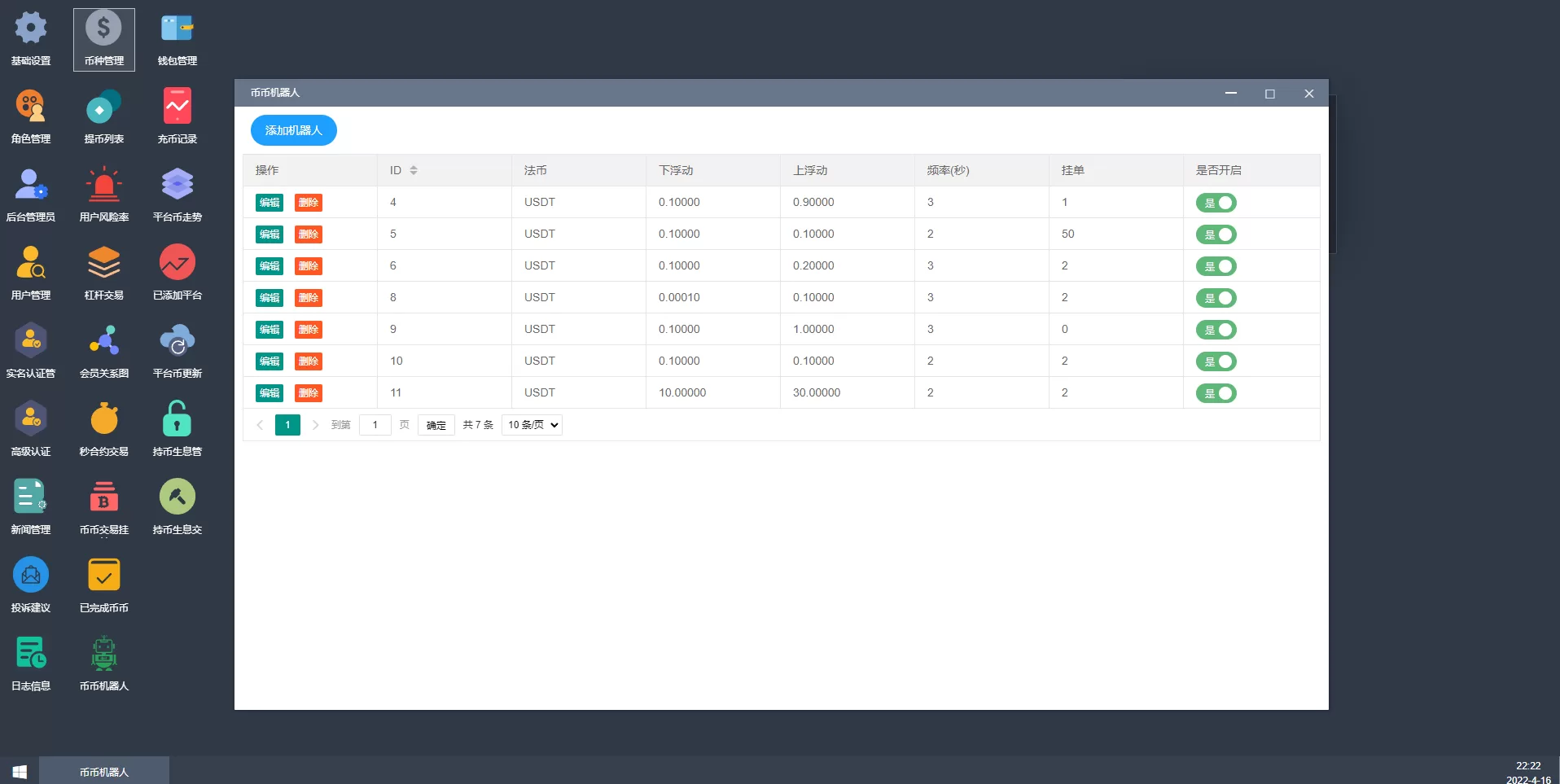Open the 10 条/页 page size dropdown
The image size is (1560, 784).
pyautogui.click(x=532, y=425)
